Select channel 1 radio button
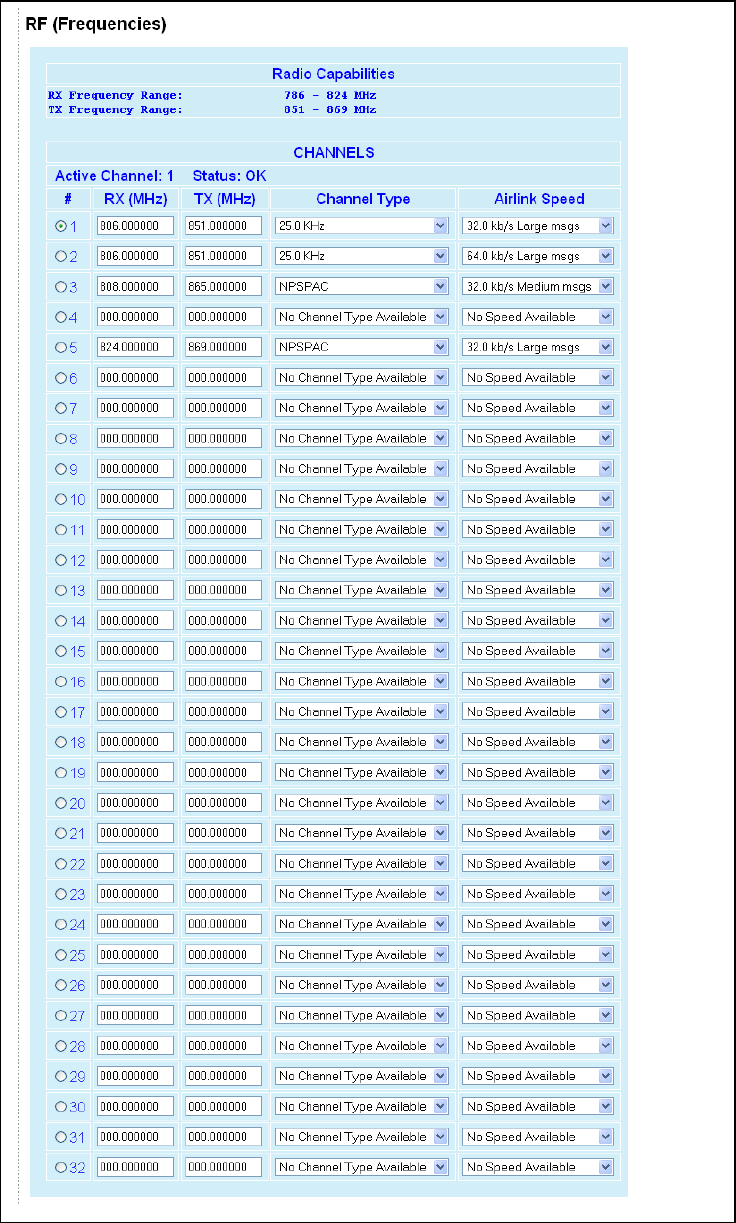Screen dimensions: 736x1223 pos(60,226)
